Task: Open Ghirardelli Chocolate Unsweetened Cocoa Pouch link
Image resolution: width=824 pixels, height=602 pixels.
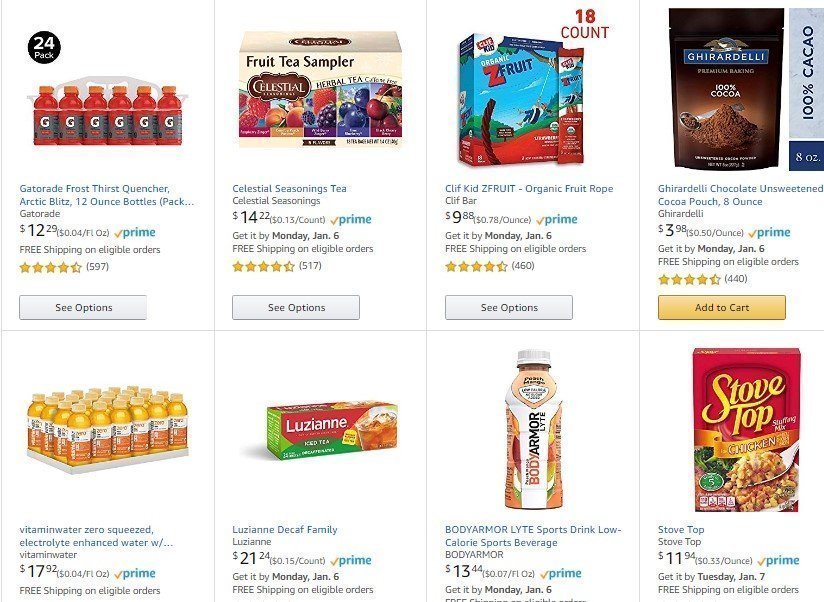Action: pos(740,195)
